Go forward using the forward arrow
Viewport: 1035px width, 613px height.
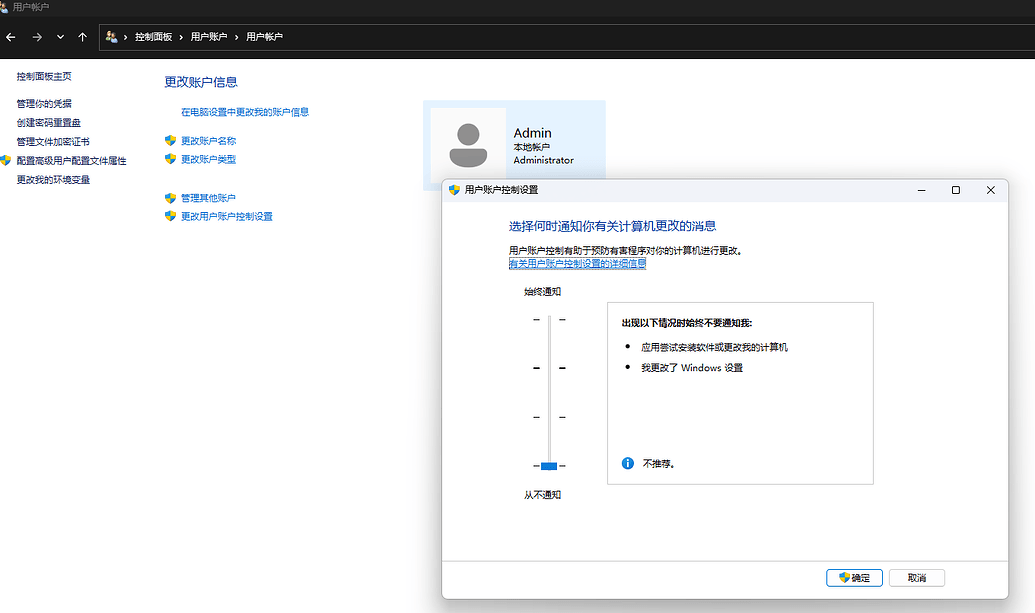pyautogui.click(x=37, y=37)
